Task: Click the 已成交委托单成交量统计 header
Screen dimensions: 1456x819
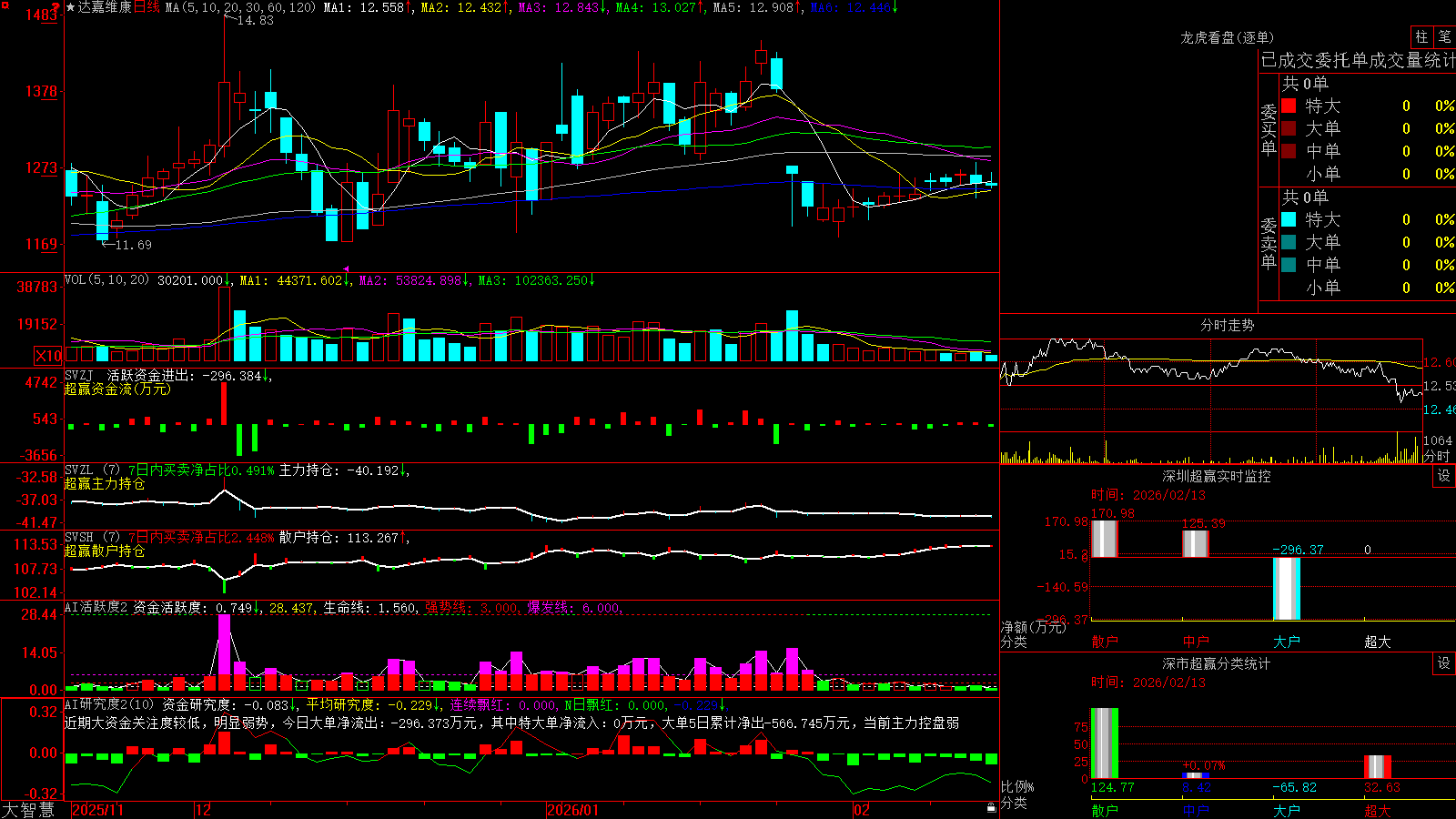Action: pos(1358,60)
